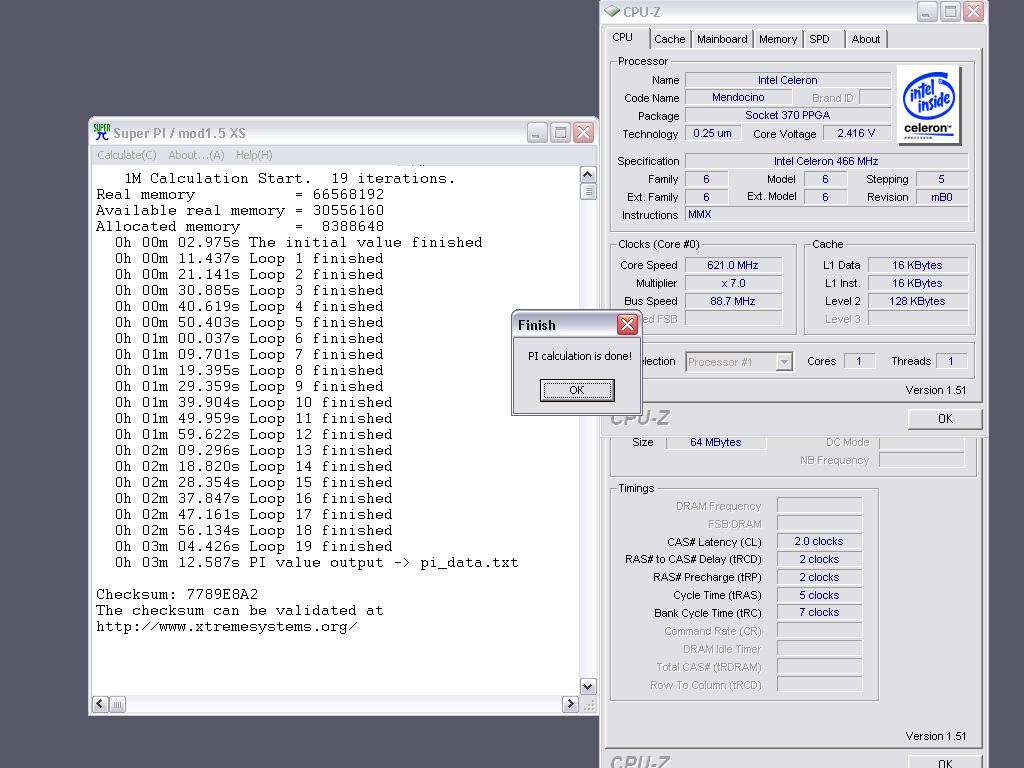This screenshot has width=1024, height=768.
Task: Switch to the Memory tab
Action: pos(778,39)
